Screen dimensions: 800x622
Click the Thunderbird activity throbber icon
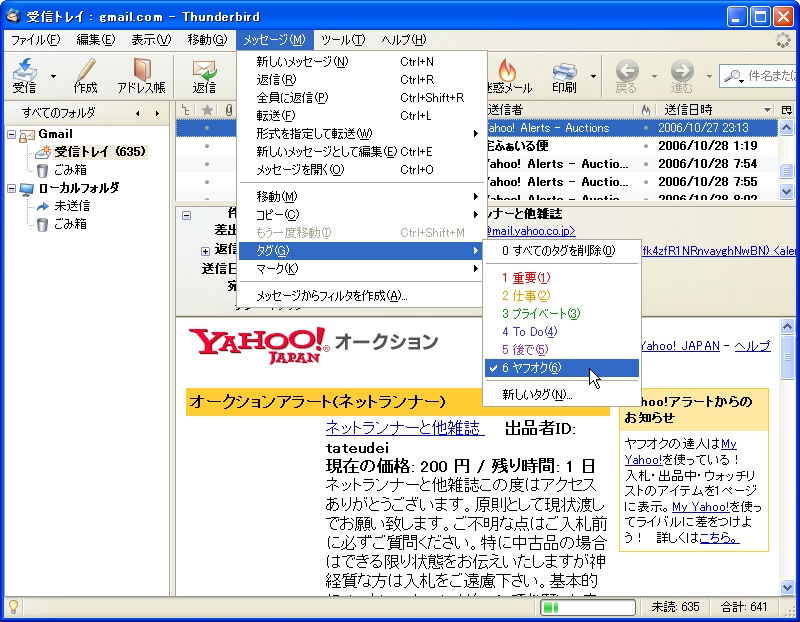(783, 40)
